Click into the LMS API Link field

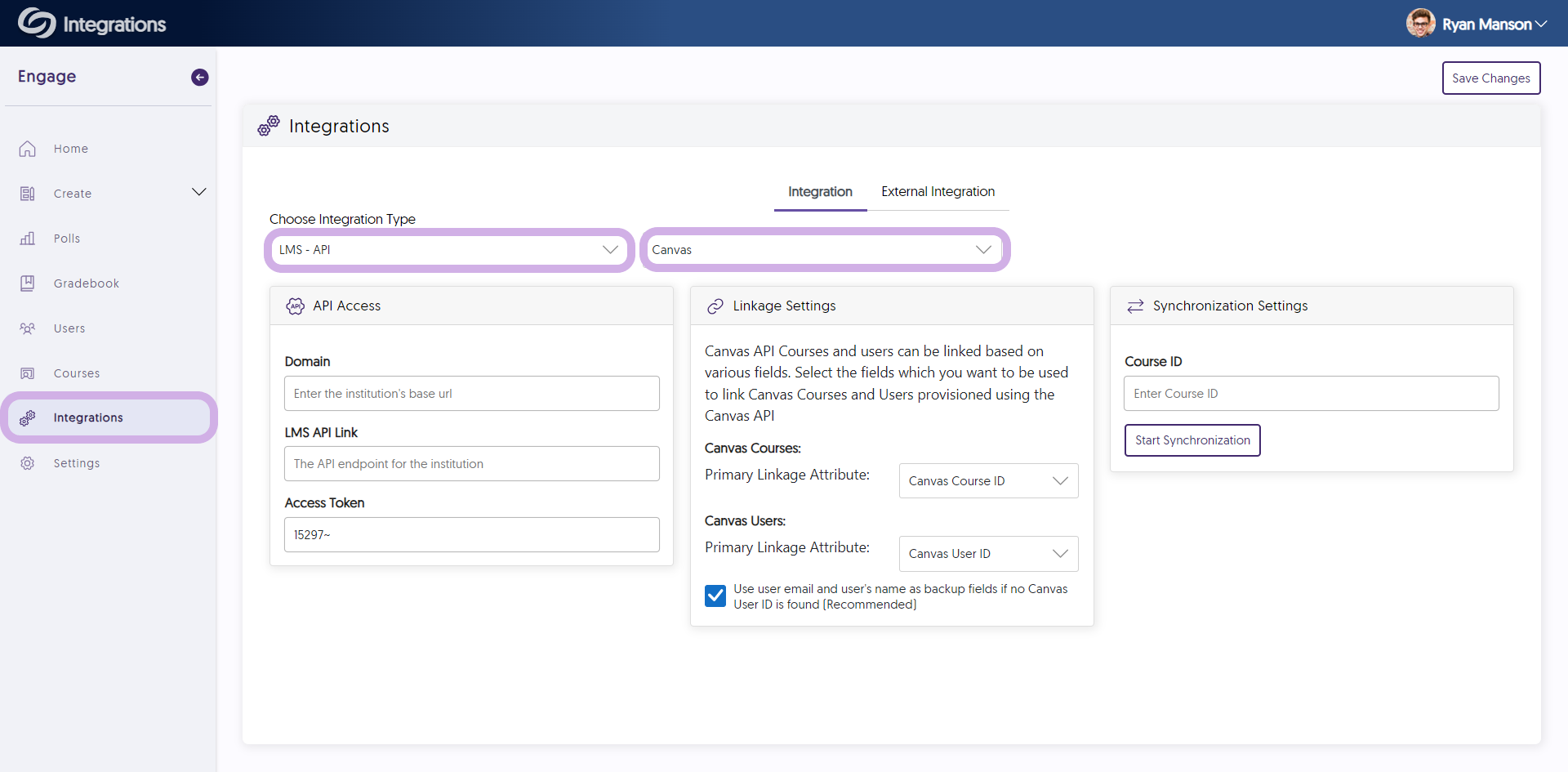[x=472, y=464]
